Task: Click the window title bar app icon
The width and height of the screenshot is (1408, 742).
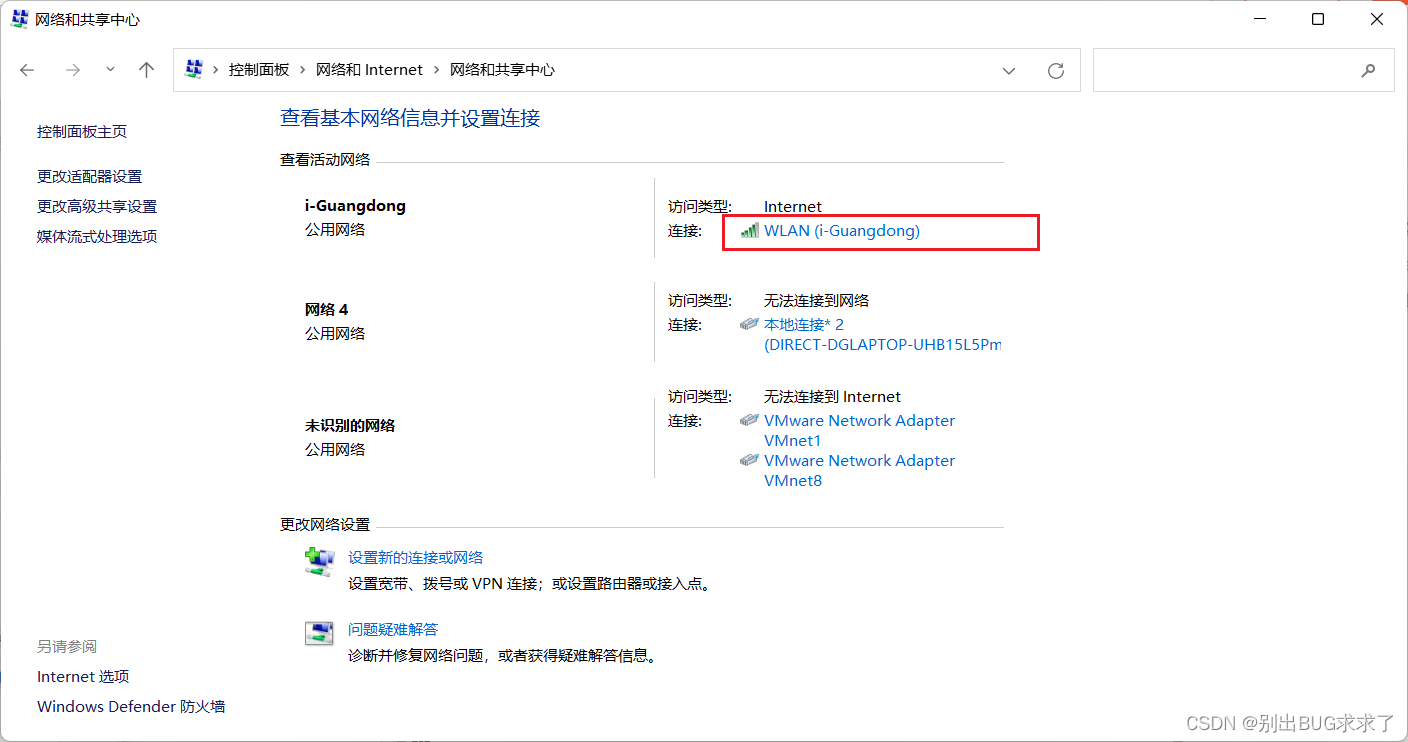Action: coord(19,19)
